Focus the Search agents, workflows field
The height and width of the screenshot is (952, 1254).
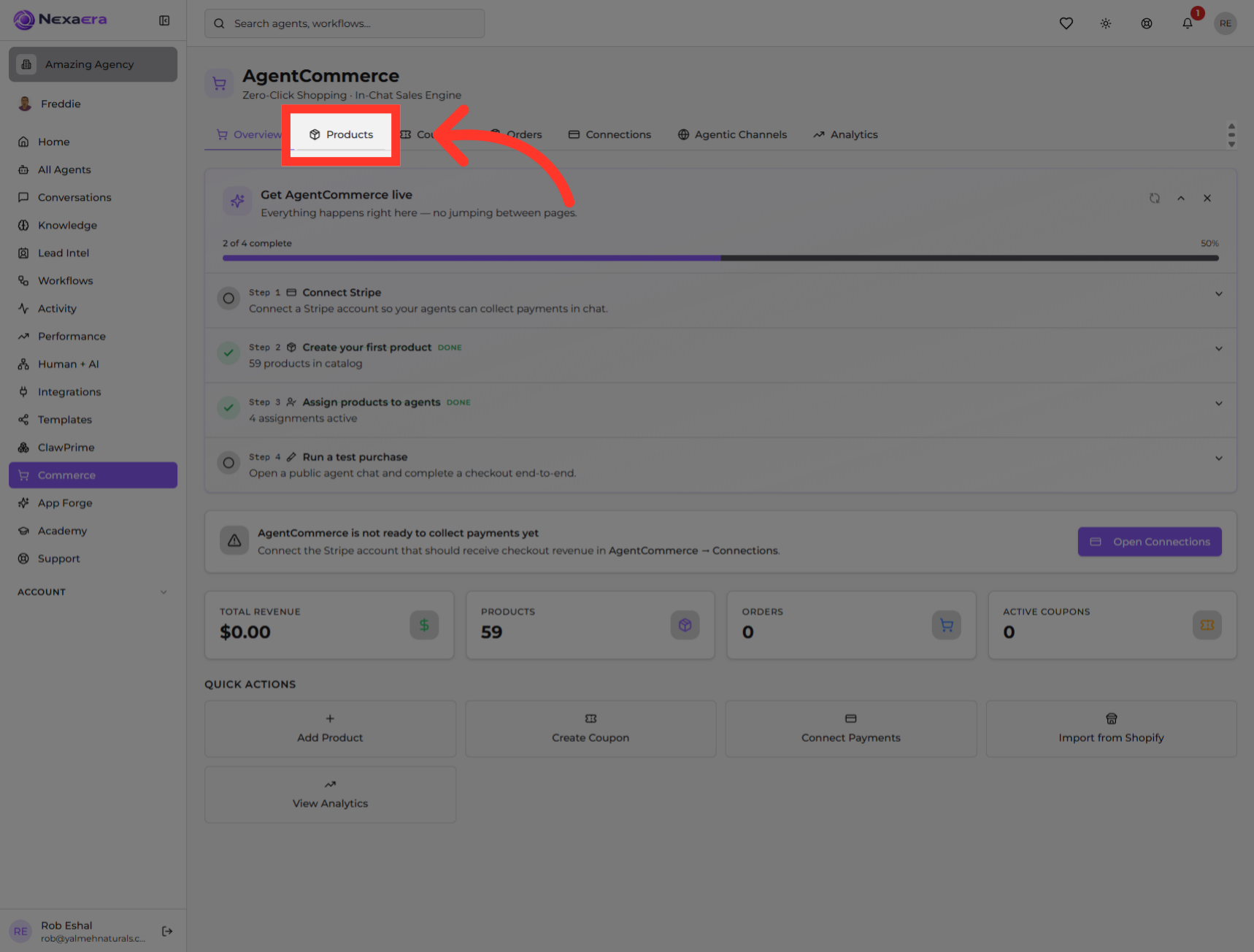pyautogui.click(x=345, y=23)
